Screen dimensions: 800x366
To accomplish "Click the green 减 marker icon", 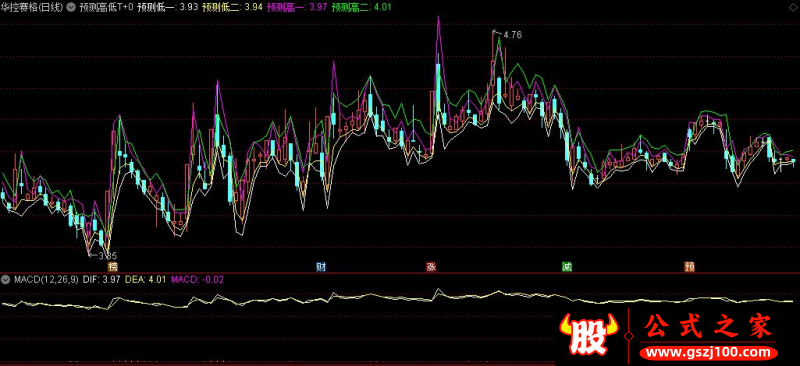I will click(x=567, y=267).
